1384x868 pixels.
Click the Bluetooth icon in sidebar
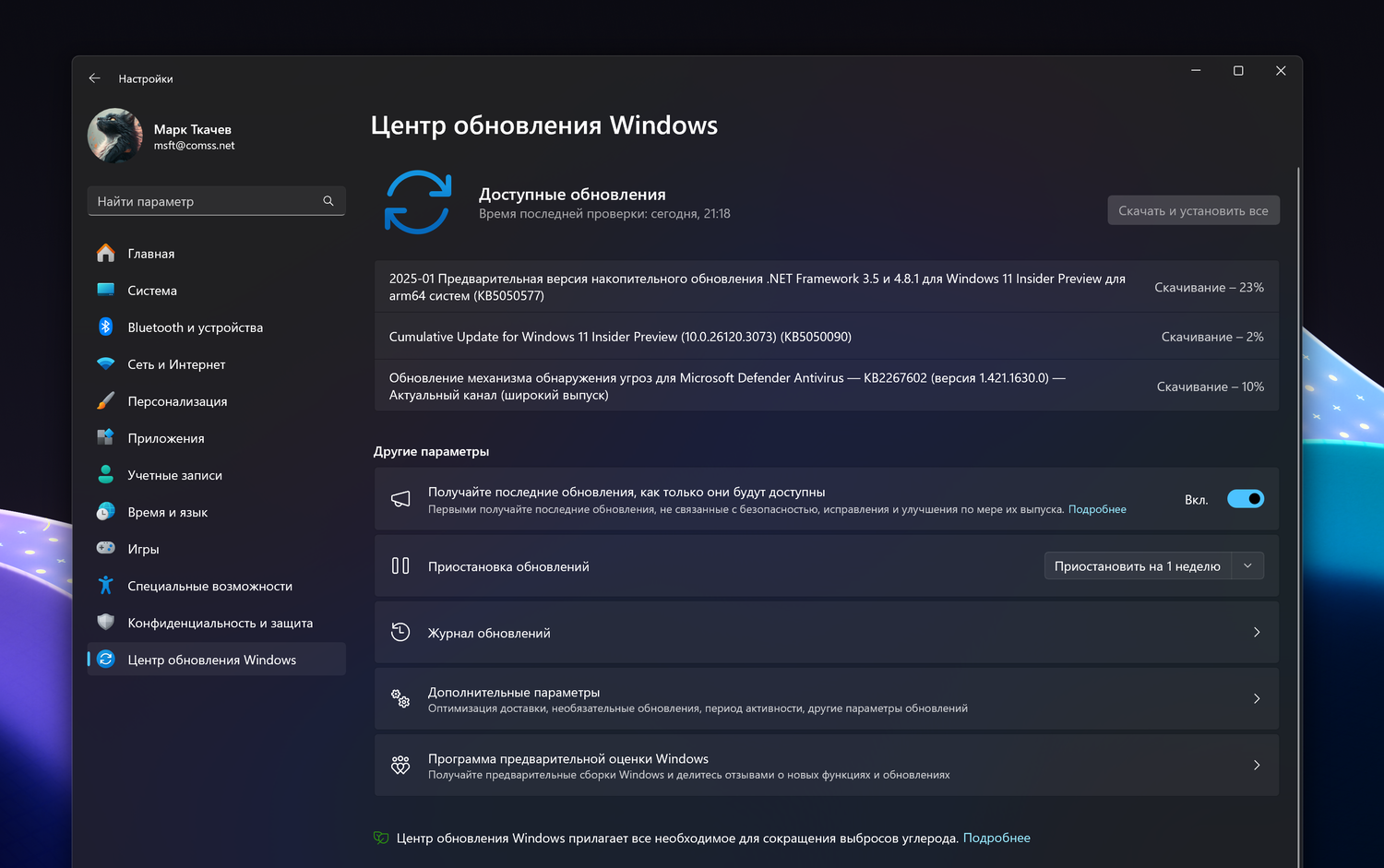106,327
